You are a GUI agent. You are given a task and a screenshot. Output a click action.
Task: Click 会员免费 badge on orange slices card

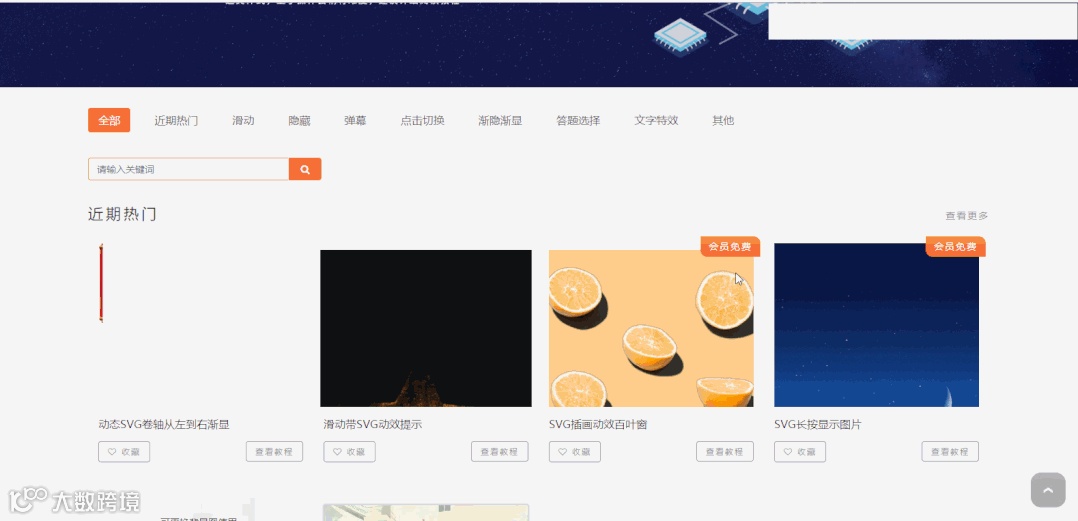(x=730, y=246)
